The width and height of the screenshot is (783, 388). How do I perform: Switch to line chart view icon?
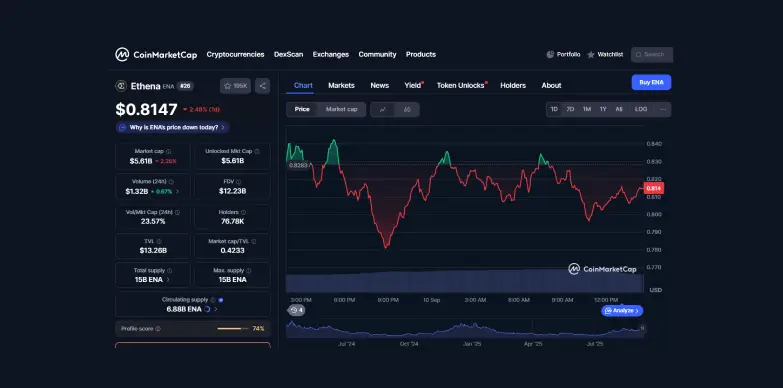[x=383, y=109]
